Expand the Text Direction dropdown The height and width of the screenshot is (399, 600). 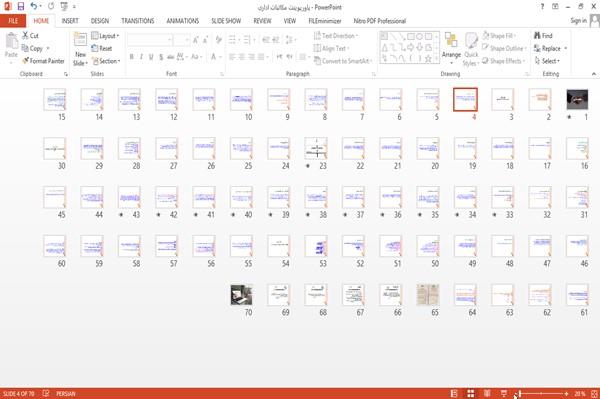pyautogui.click(x=336, y=36)
